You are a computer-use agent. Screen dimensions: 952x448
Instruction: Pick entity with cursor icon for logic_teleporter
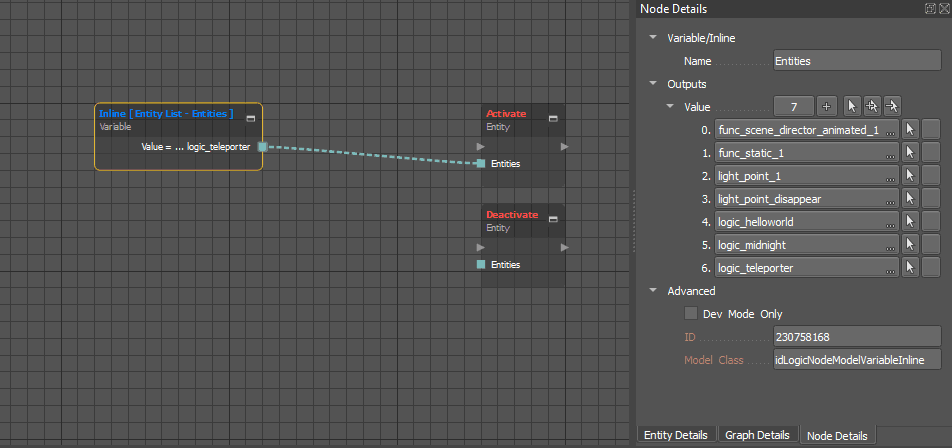tap(910, 268)
